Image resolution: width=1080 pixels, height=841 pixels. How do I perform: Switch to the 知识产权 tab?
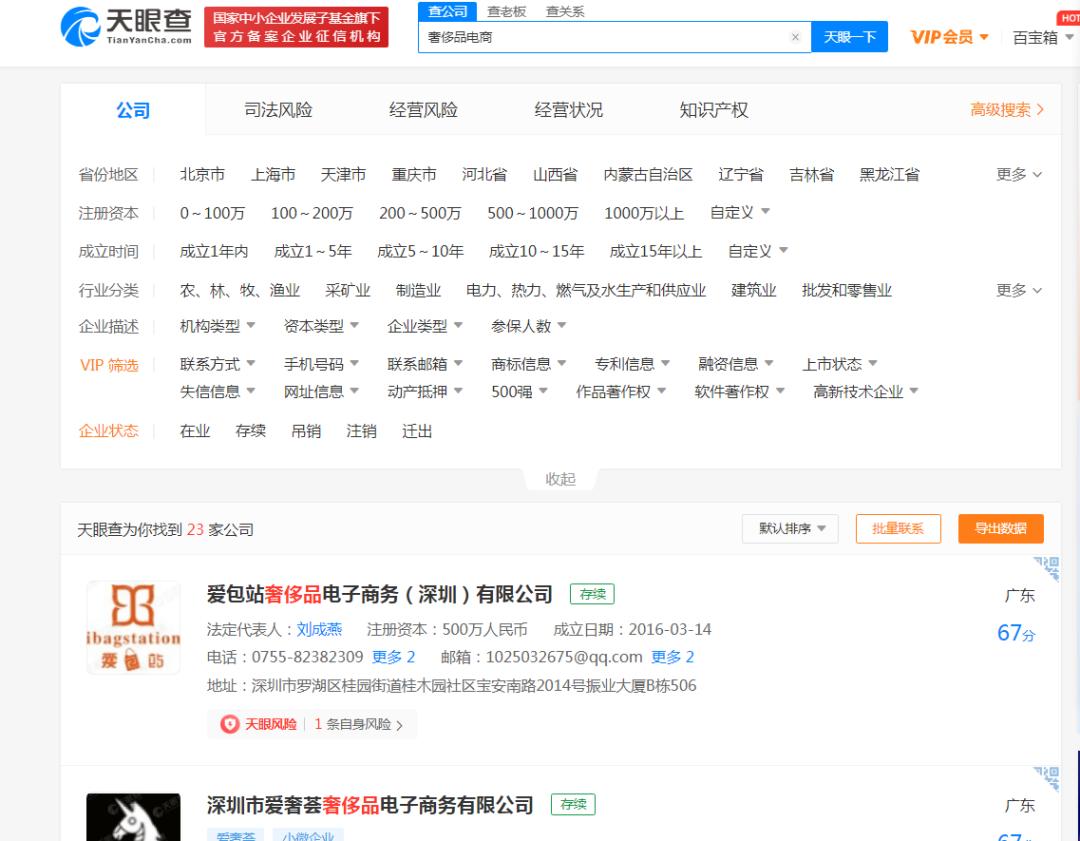(713, 110)
